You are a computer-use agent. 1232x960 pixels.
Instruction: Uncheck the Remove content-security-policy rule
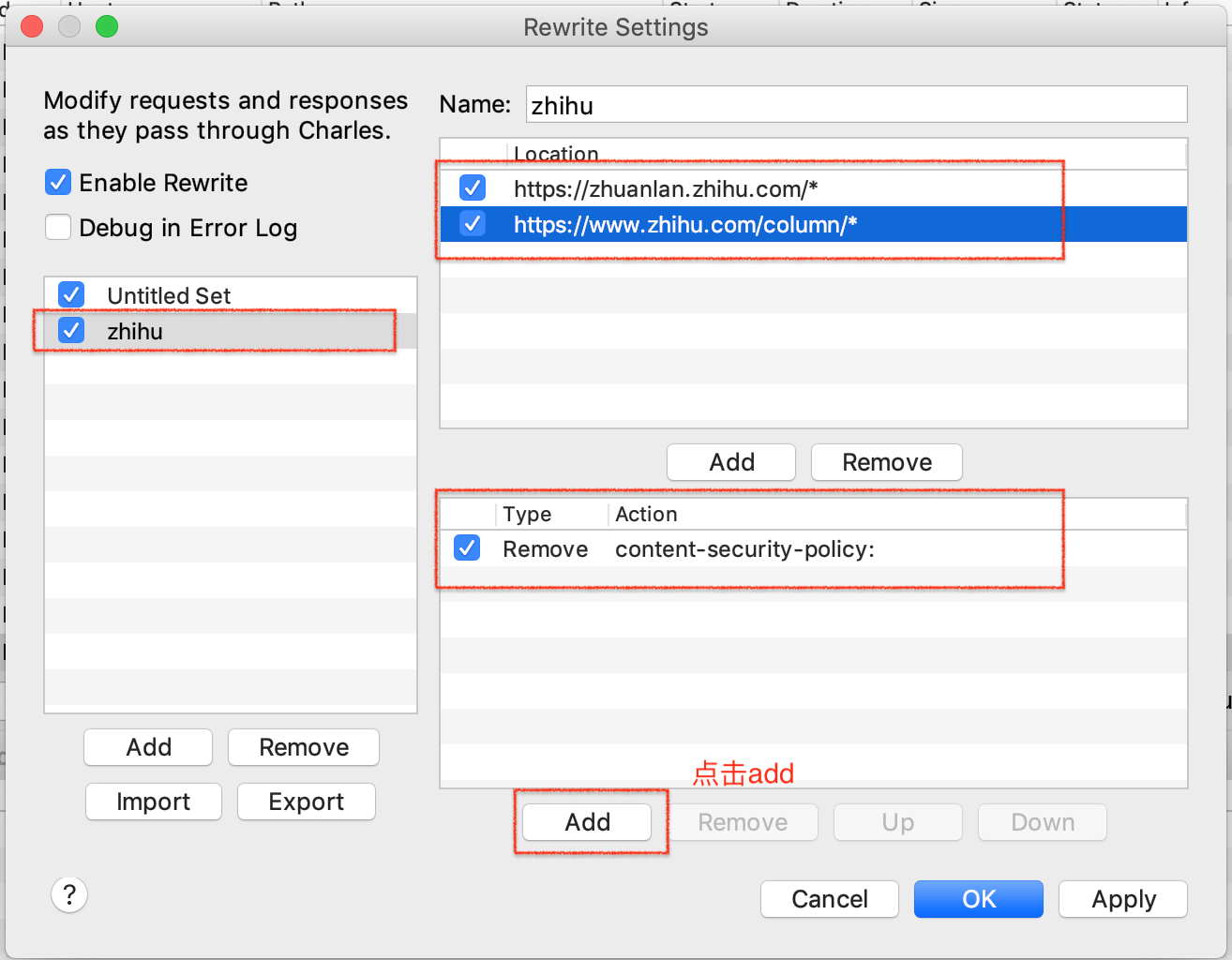pos(467,548)
